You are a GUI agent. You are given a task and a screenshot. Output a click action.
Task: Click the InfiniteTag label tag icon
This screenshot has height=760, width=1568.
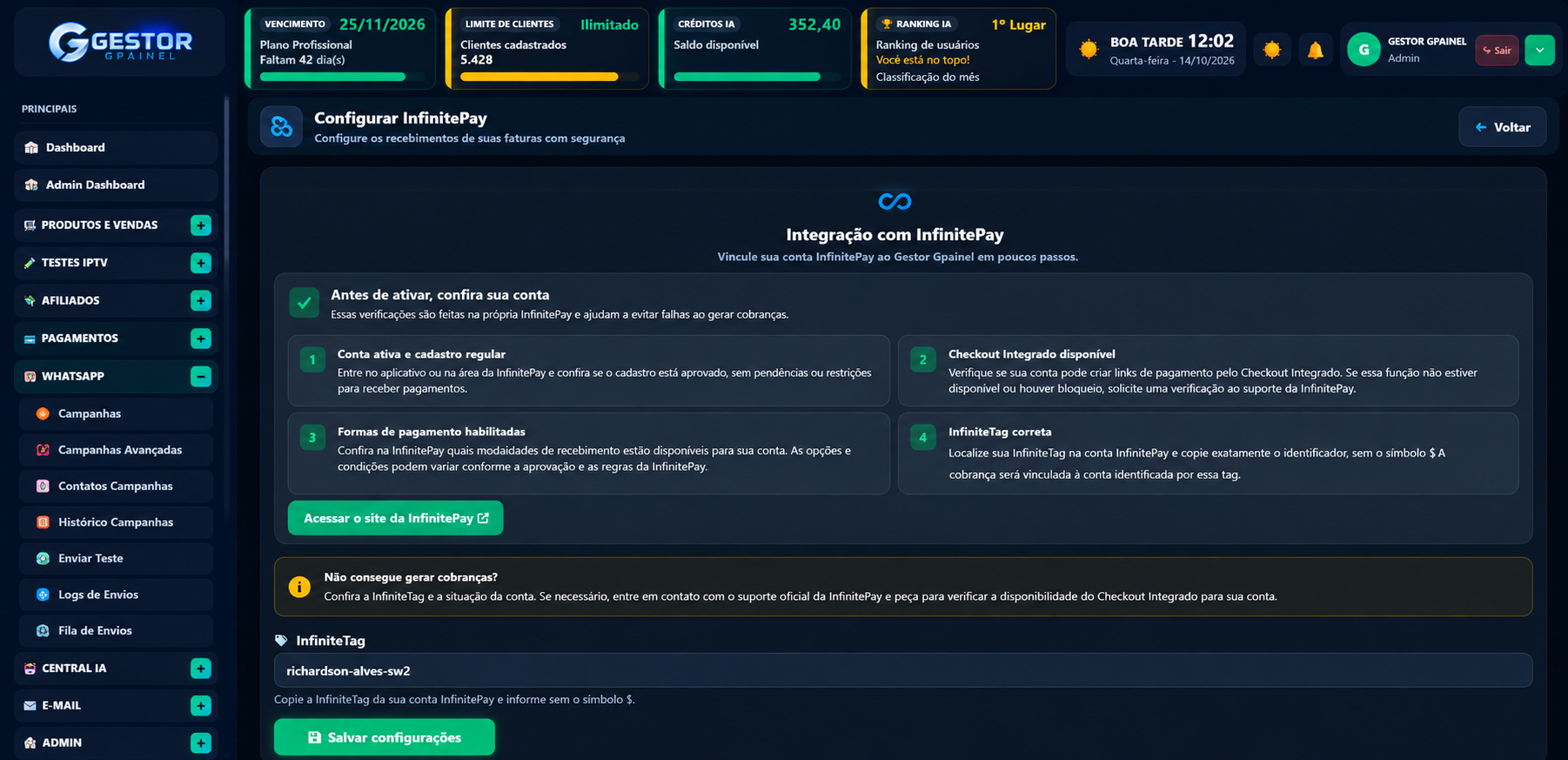tap(281, 641)
